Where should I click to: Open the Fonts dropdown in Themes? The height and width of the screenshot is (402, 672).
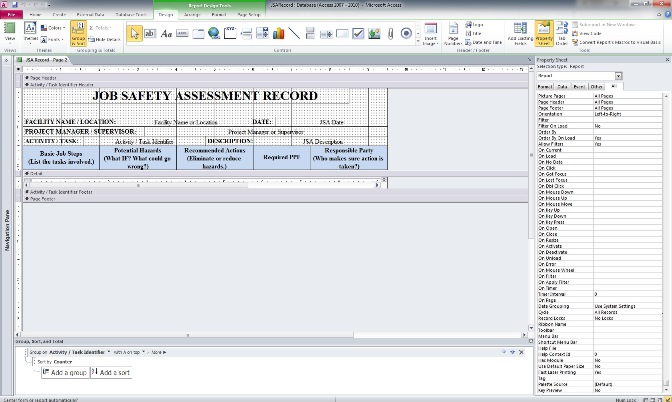click(52, 39)
